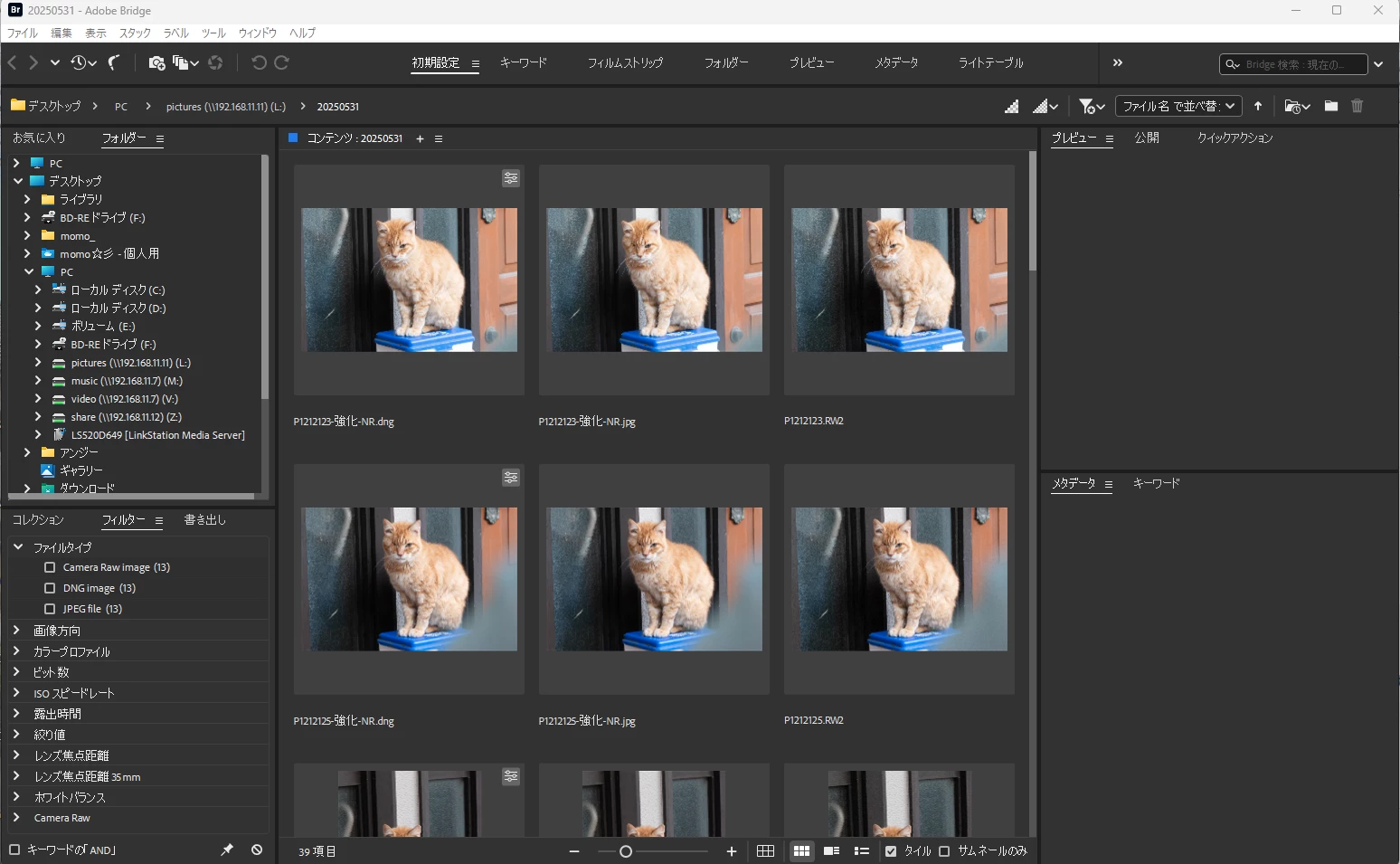1400x864 pixels.
Task: Check the DNG image filter
Action: [50, 588]
